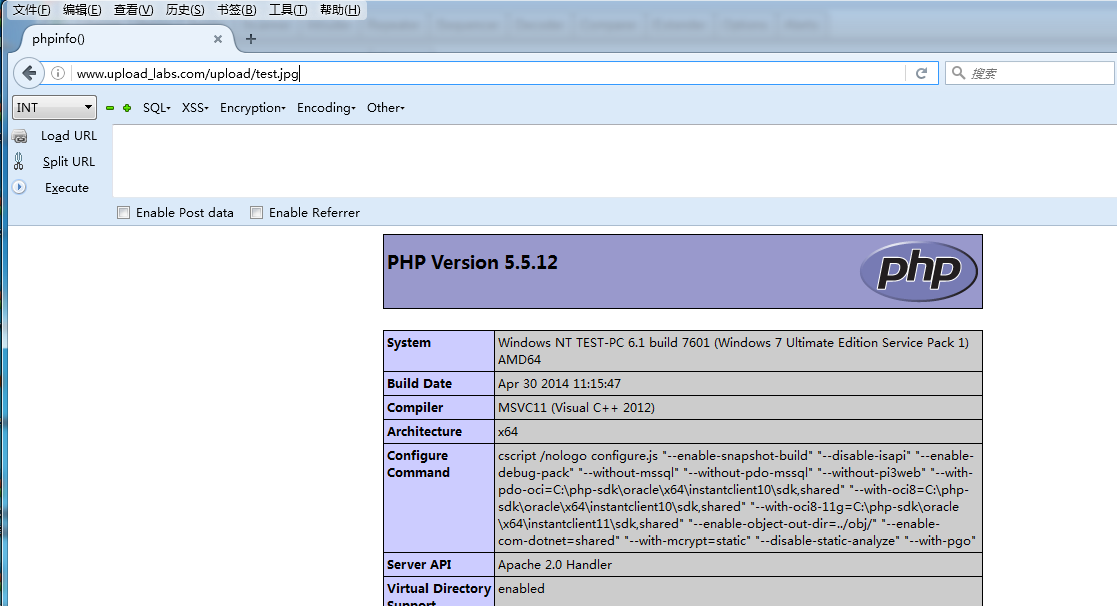Select the Architecture label
The width and height of the screenshot is (1117, 606).
tap(425, 432)
